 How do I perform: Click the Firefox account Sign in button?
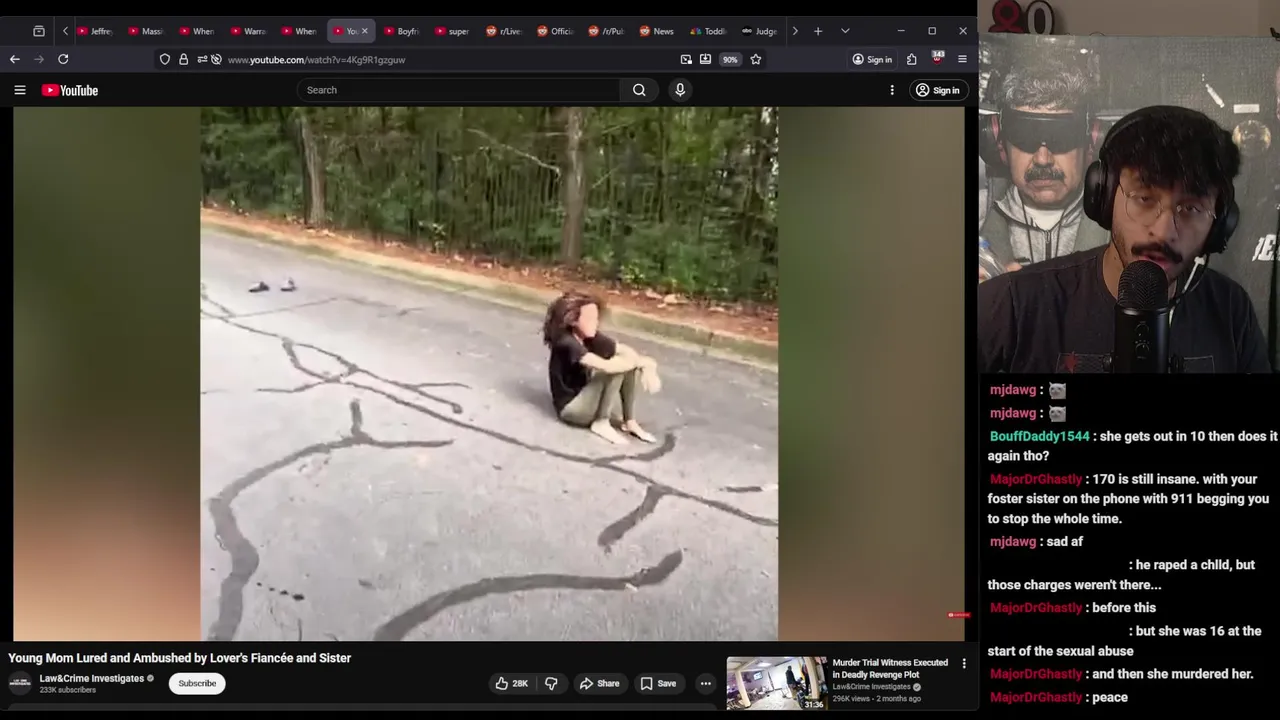[872, 59]
